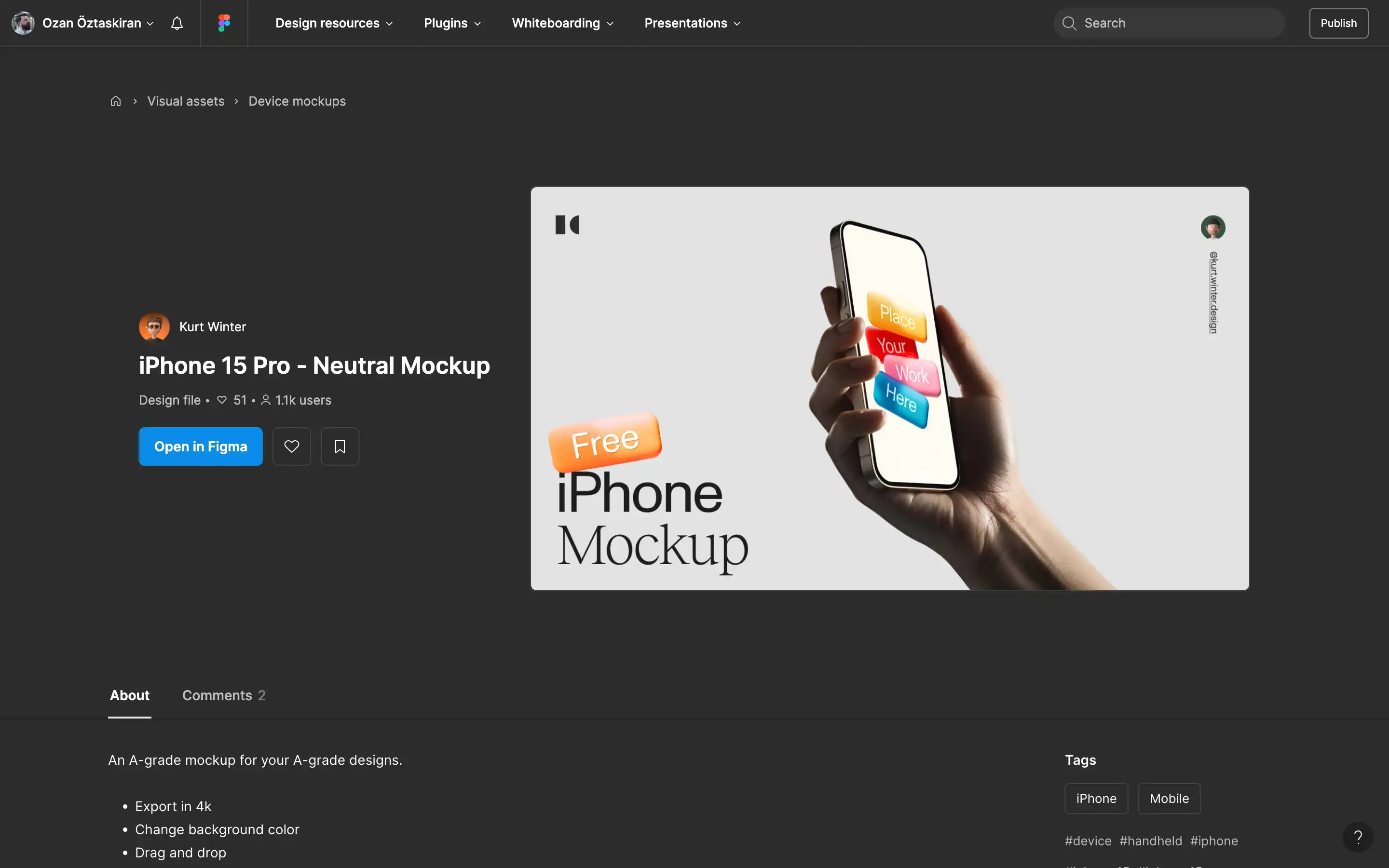Screen dimensions: 1389x868
Task: Select the iPhone tag
Action: [x=1096, y=798]
